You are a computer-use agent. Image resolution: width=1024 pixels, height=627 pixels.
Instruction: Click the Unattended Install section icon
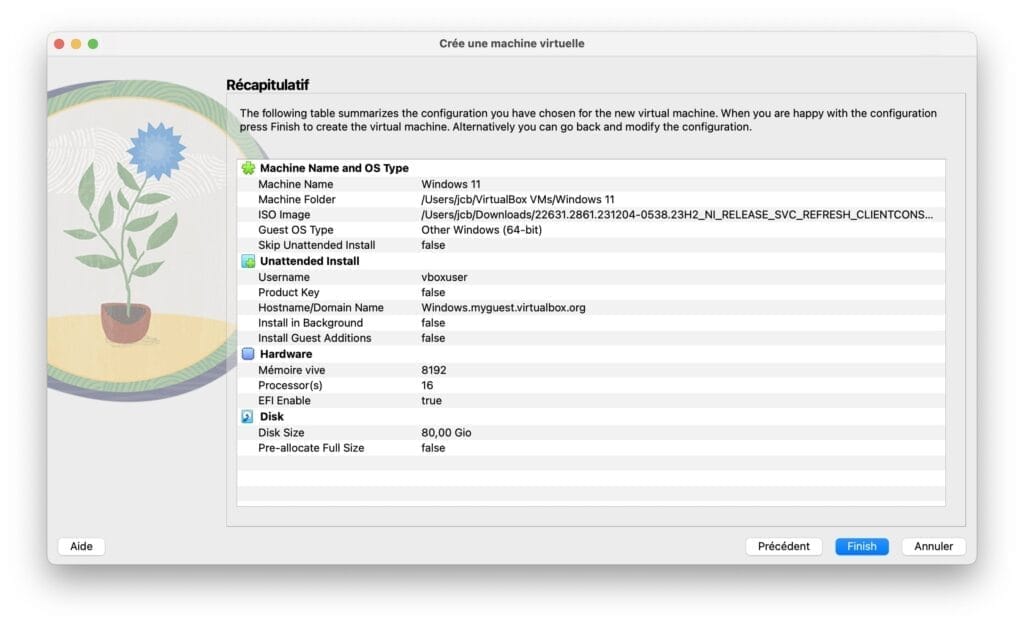[248, 261]
